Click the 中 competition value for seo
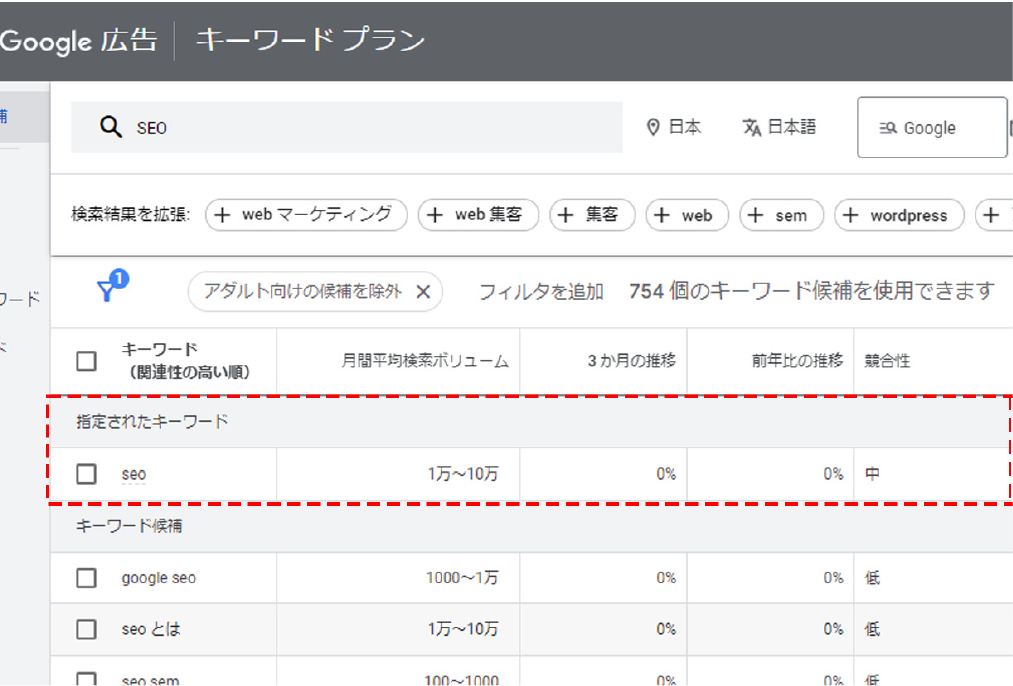This screenshot has height=686, width=1013. point(872,474)
